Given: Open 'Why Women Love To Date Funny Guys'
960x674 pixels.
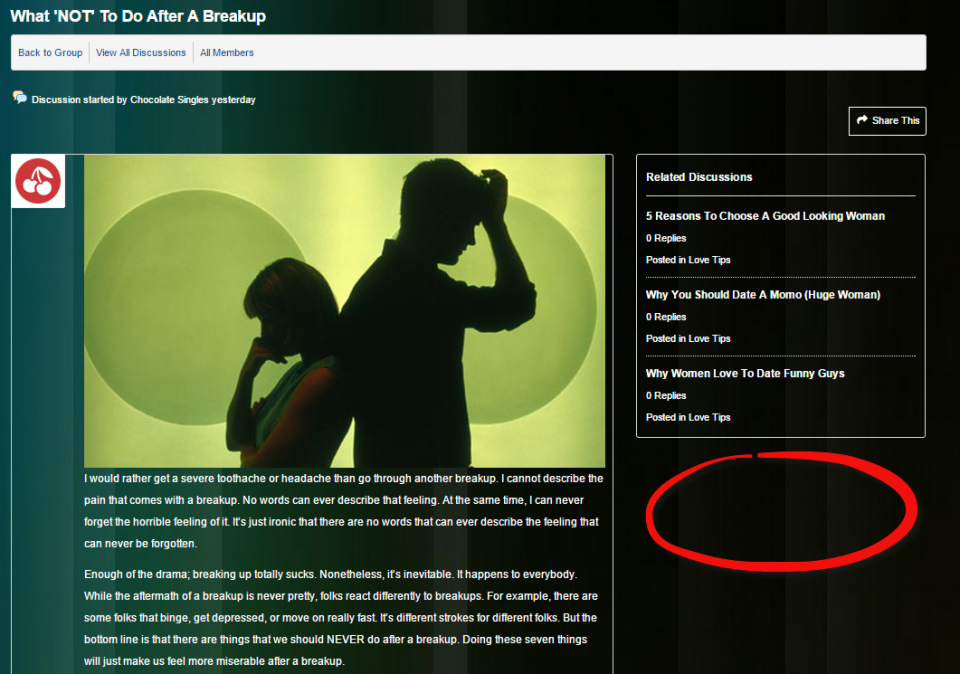Looking at the screenshot, I should (x=745, y=373).
